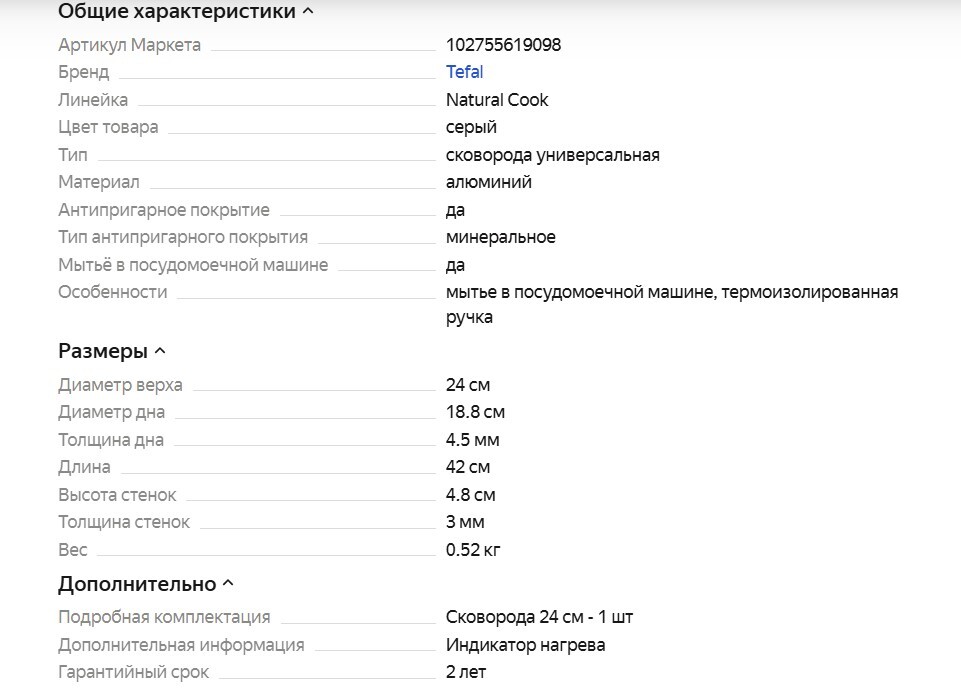961x690 pixels.
Task: Open the Tefal brand link
Action: (464, 72)
